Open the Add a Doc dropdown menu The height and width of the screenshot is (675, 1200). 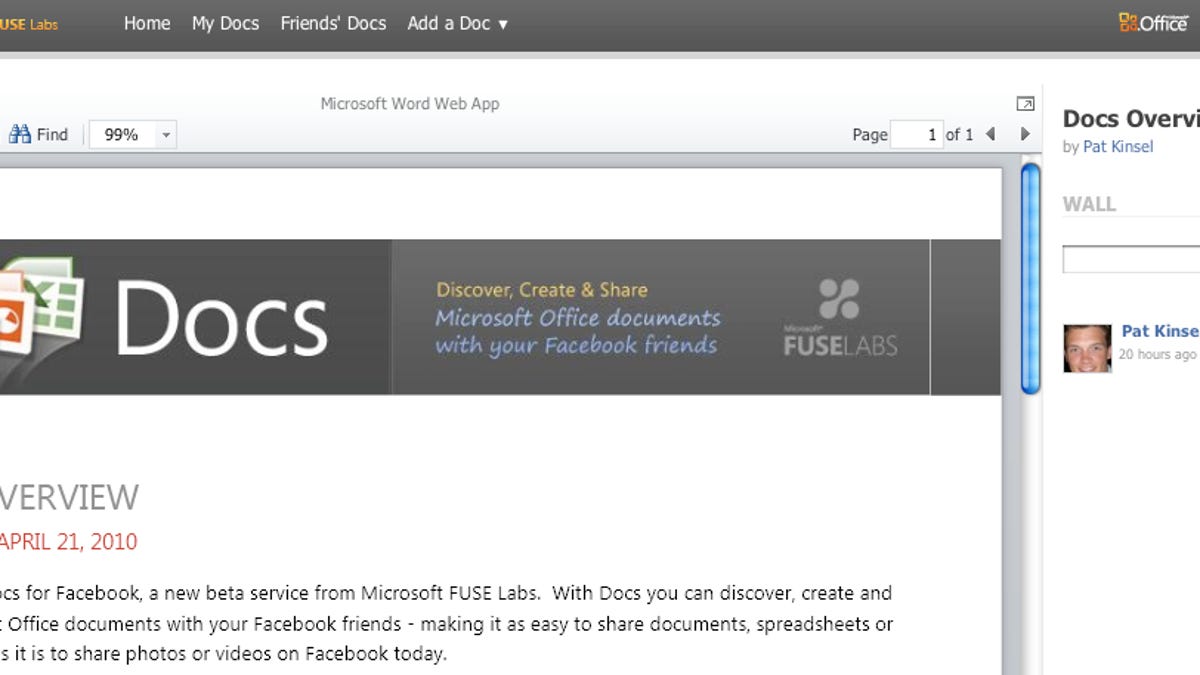click(457, 23)
